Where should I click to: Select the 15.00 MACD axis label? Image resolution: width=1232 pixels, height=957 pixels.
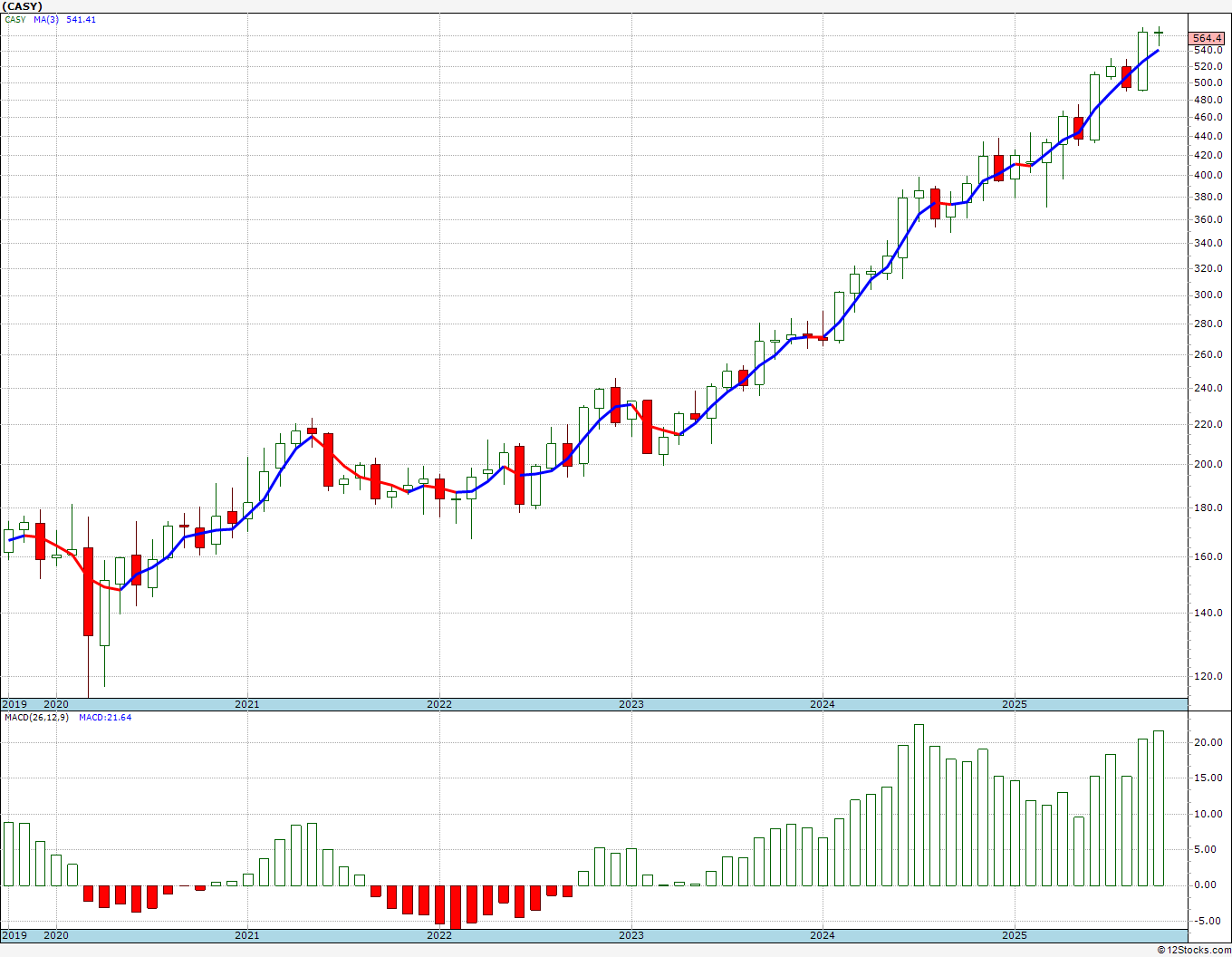[x=1208, y=778]
